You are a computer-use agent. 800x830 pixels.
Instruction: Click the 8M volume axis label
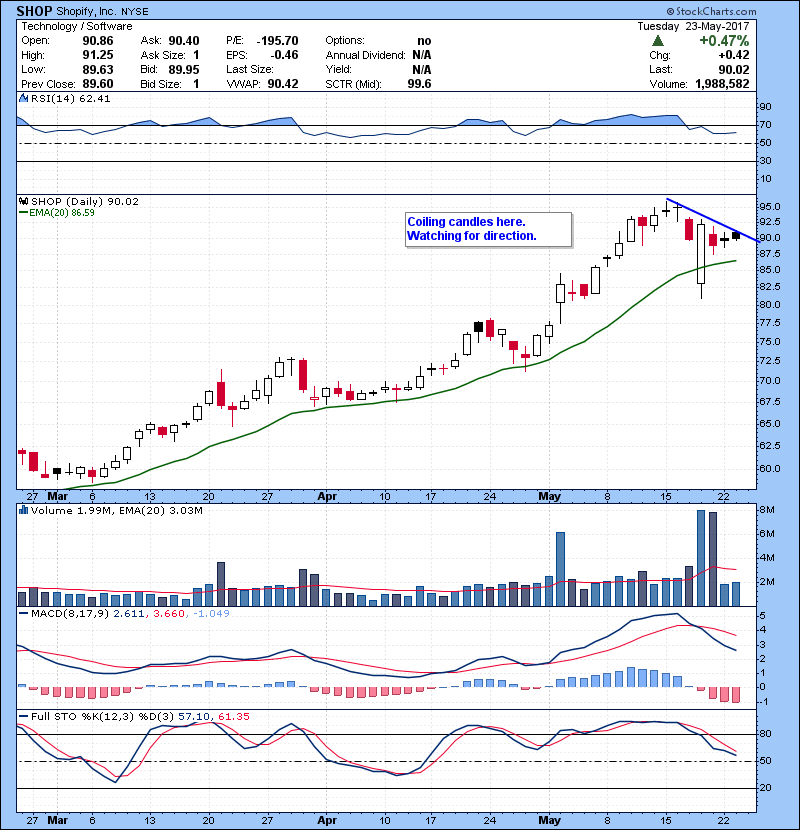(x=767, y=510)
